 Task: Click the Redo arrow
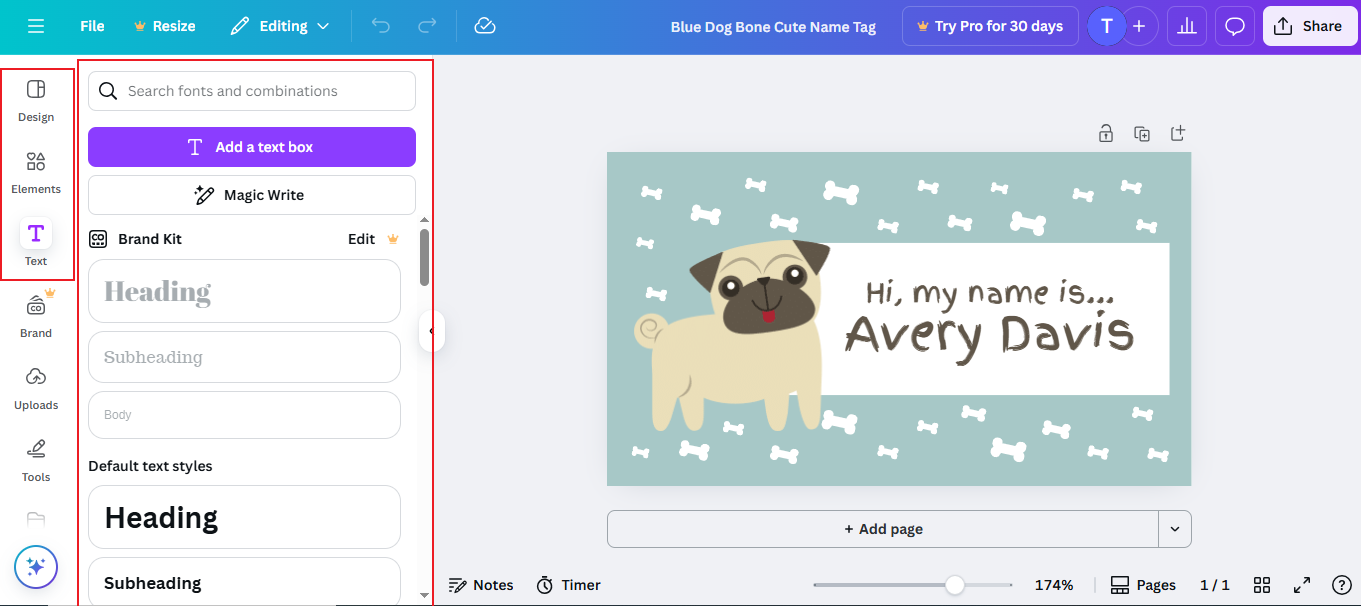tap(427, 26)
